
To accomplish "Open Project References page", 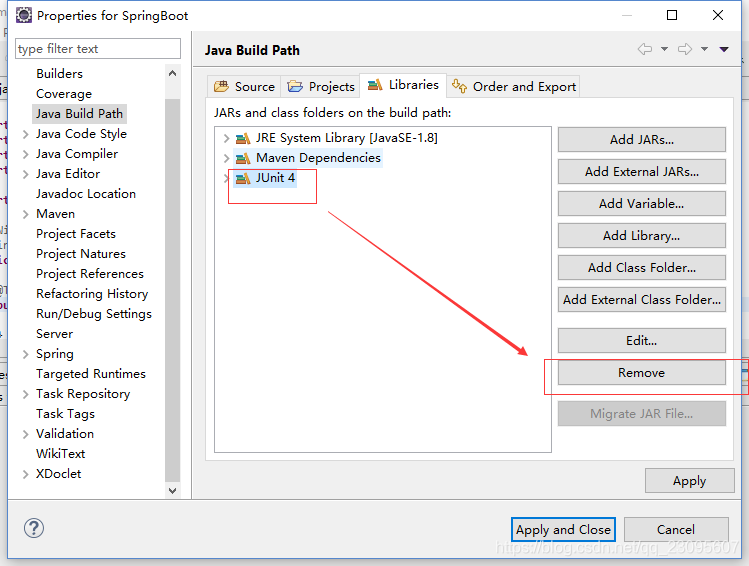I will click(90, 274).
